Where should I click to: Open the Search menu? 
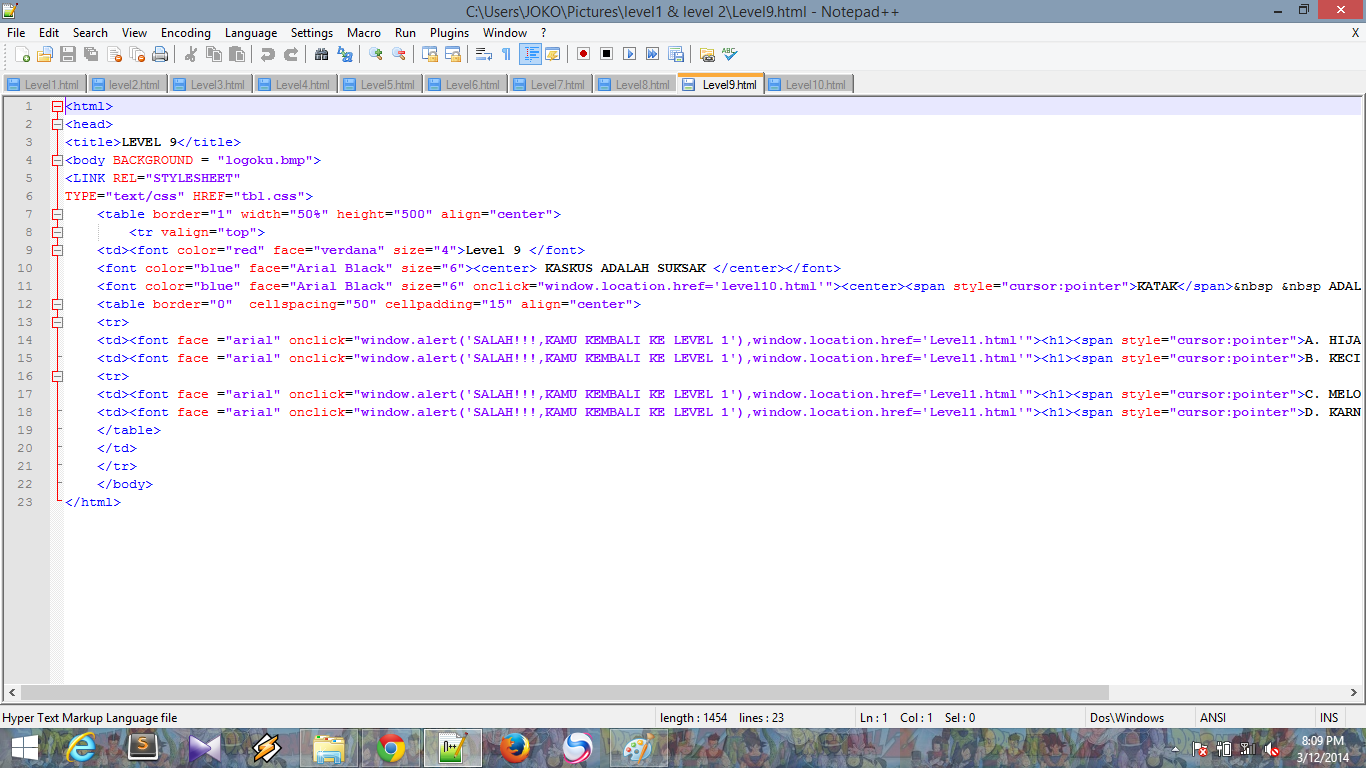click(x=90, y=33)
